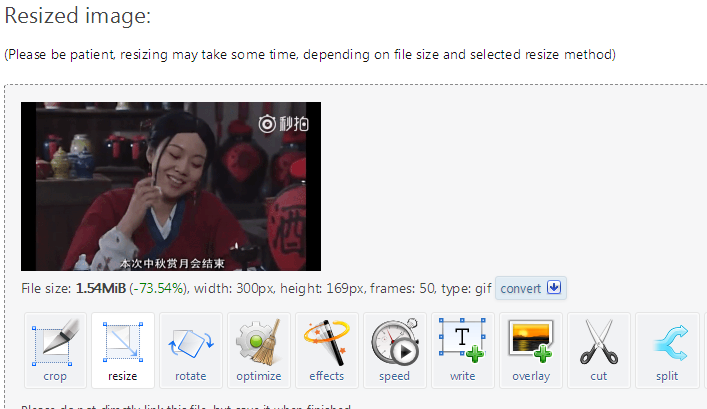Select the write text tool icon
Screen dimensions: 707x409
[463, 340]
